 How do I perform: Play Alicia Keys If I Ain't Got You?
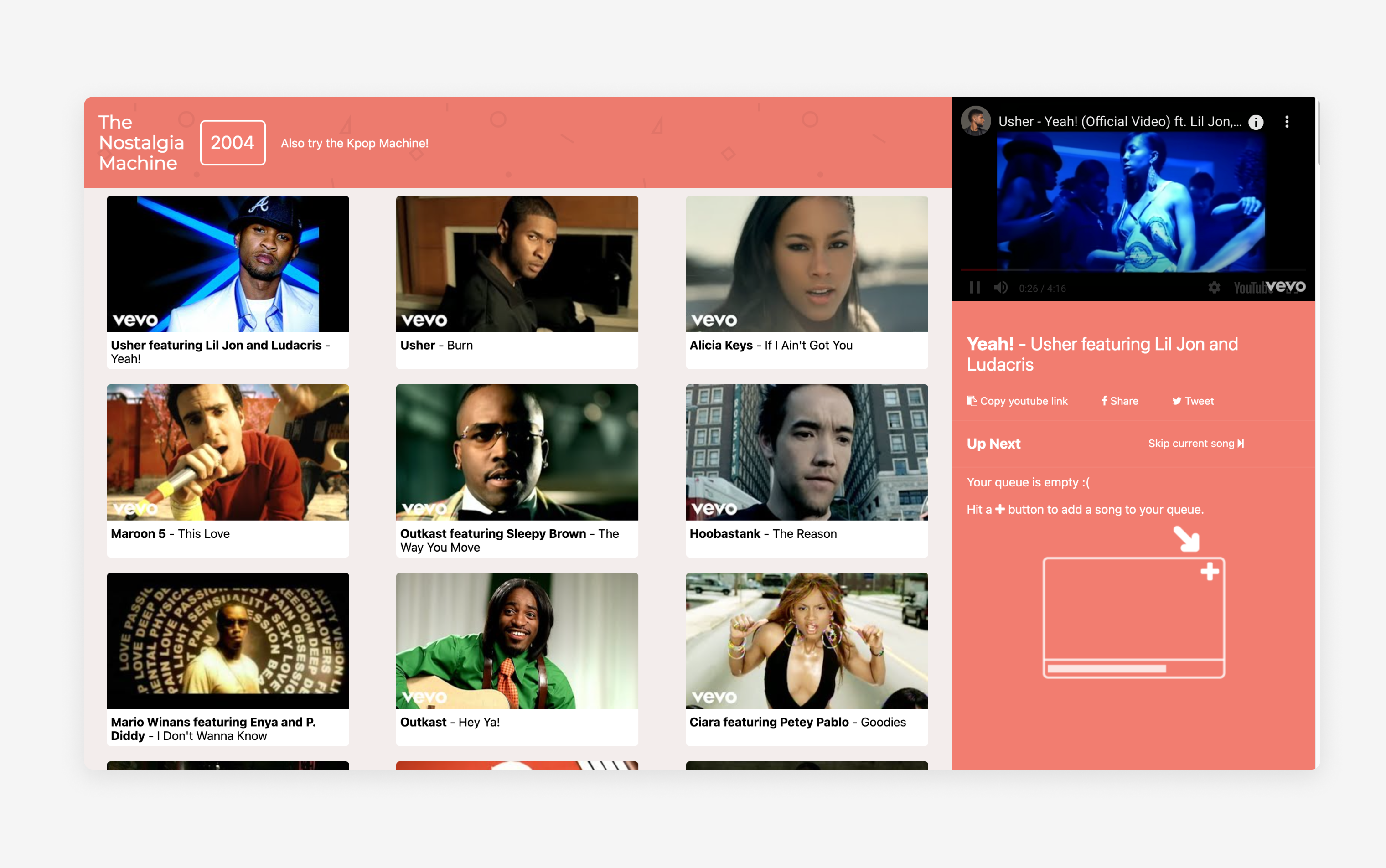(x=807, y=263)
